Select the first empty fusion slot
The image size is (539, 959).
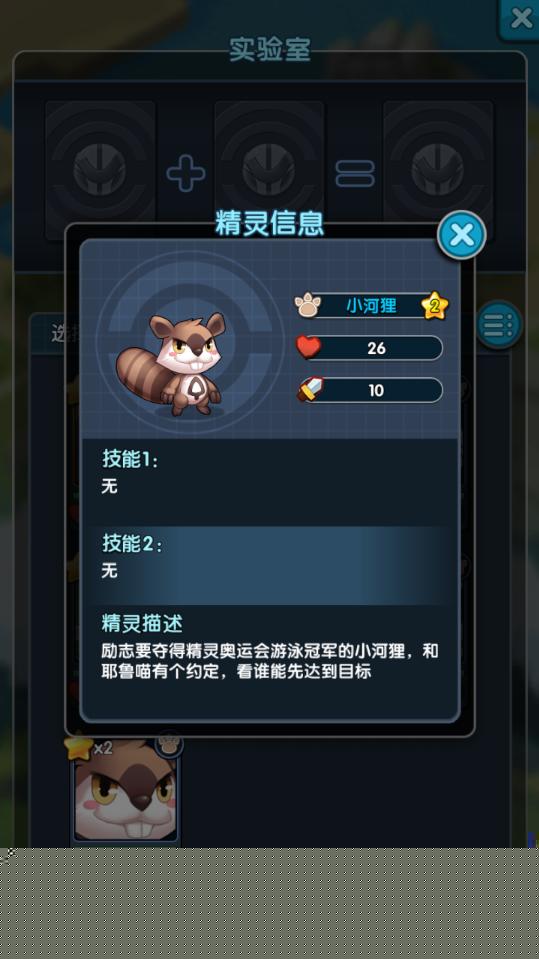[100, 170]
